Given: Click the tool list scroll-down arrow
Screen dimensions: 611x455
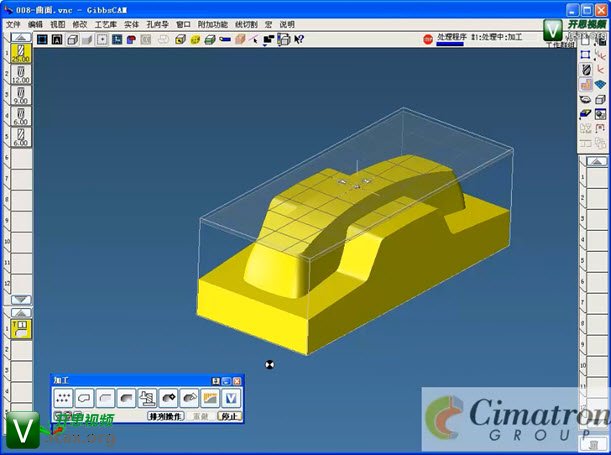Looking at the screenshot, I should click(x=21, y=300).
